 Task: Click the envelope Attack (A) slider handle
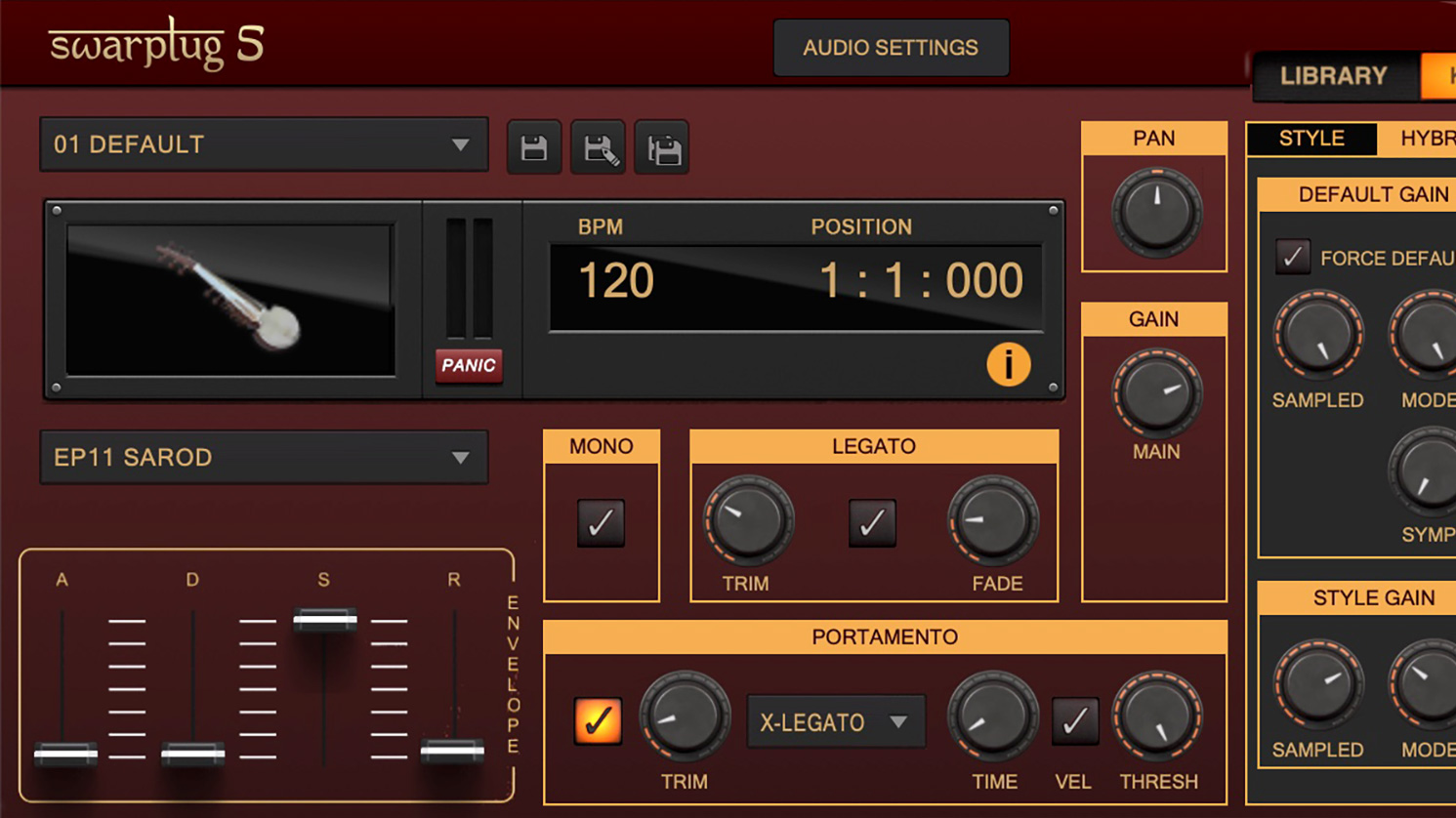coord(65,754)
